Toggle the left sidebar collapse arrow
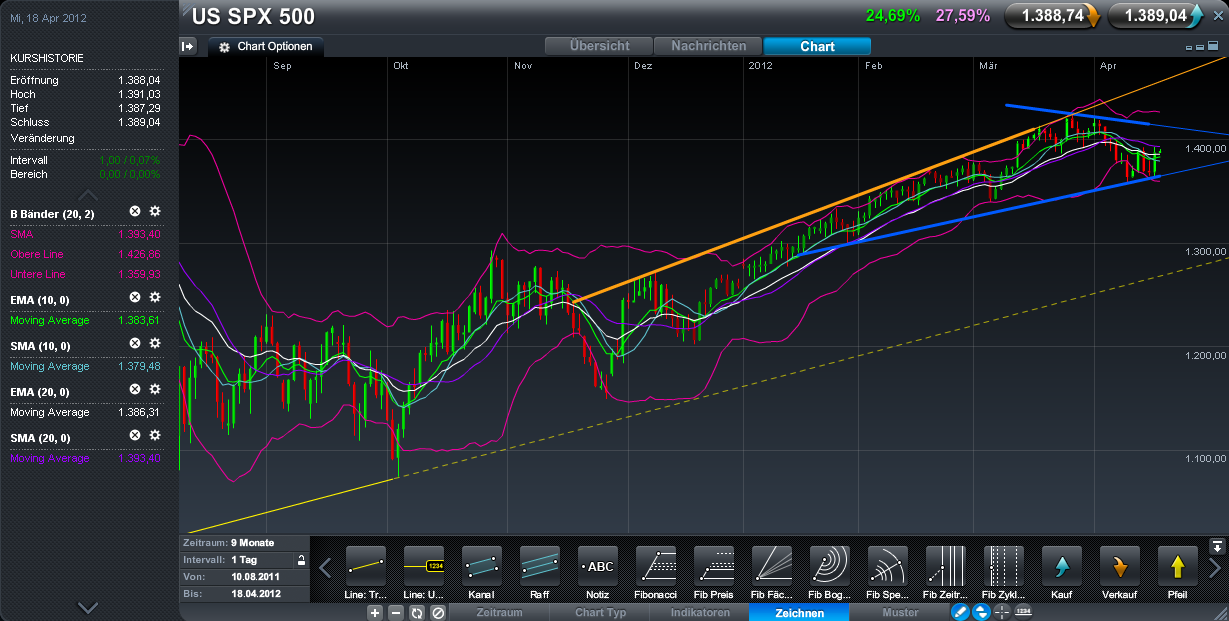 (x=188, y=46)
